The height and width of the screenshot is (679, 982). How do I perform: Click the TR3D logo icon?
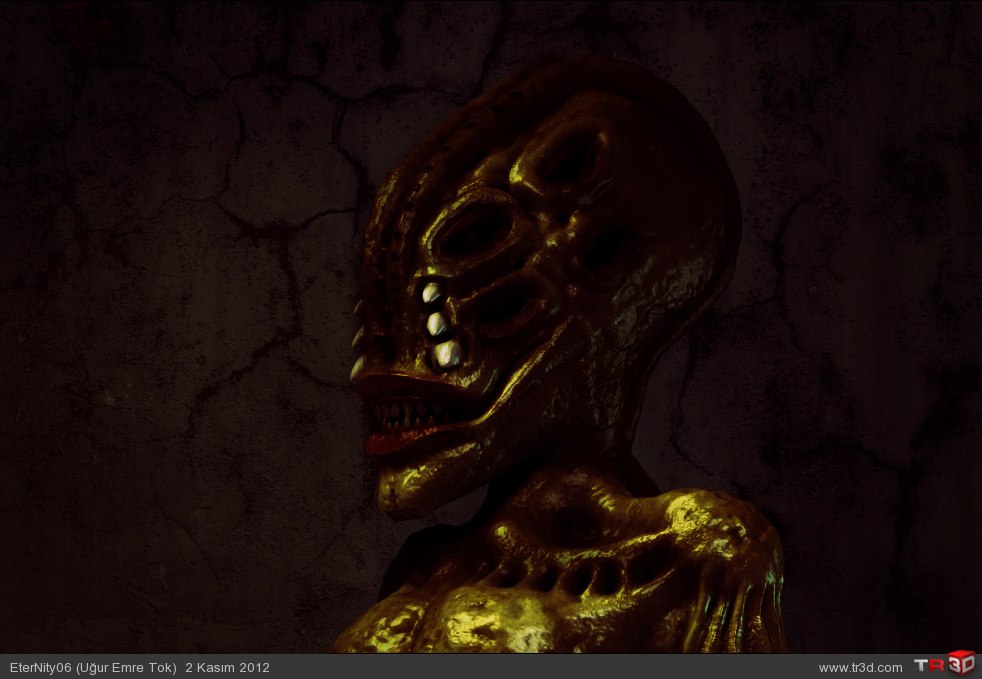pyautogui.click(x=944, y=664)
